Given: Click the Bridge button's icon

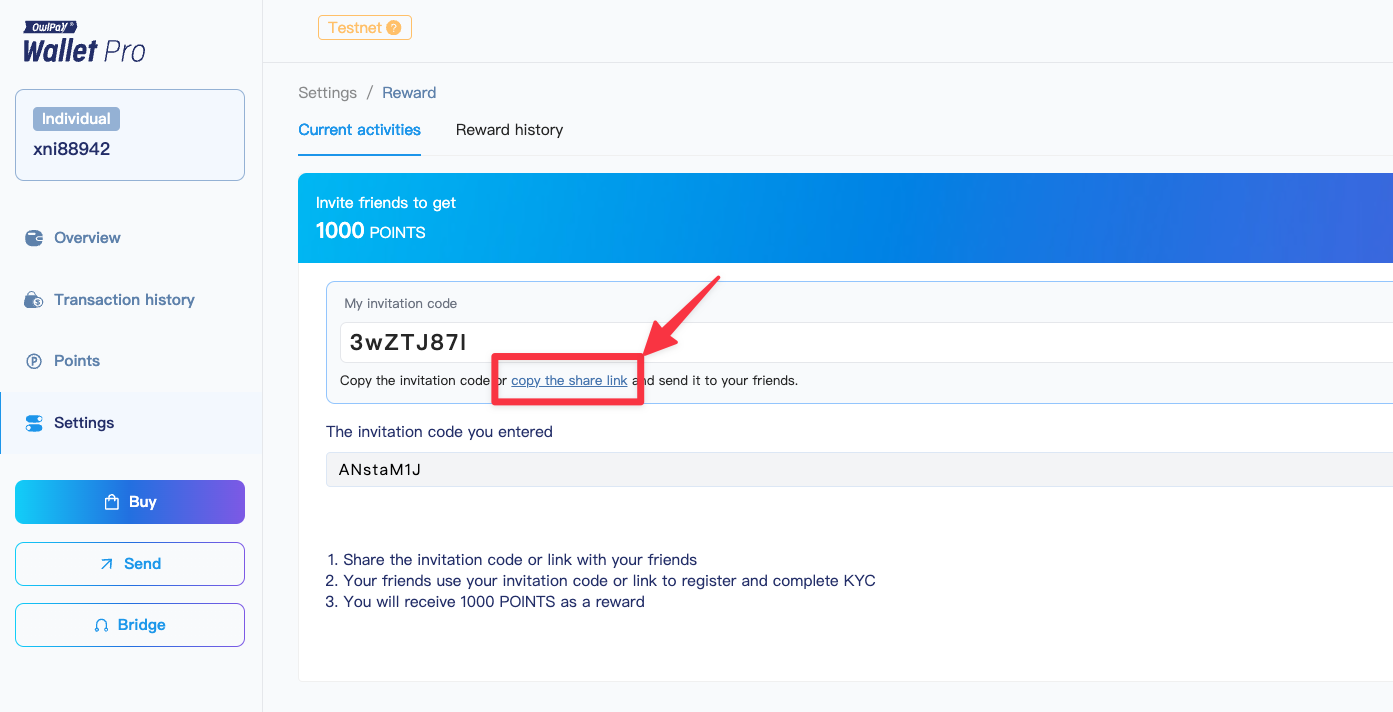Looking at the screenshot, I should pos(101,625).
